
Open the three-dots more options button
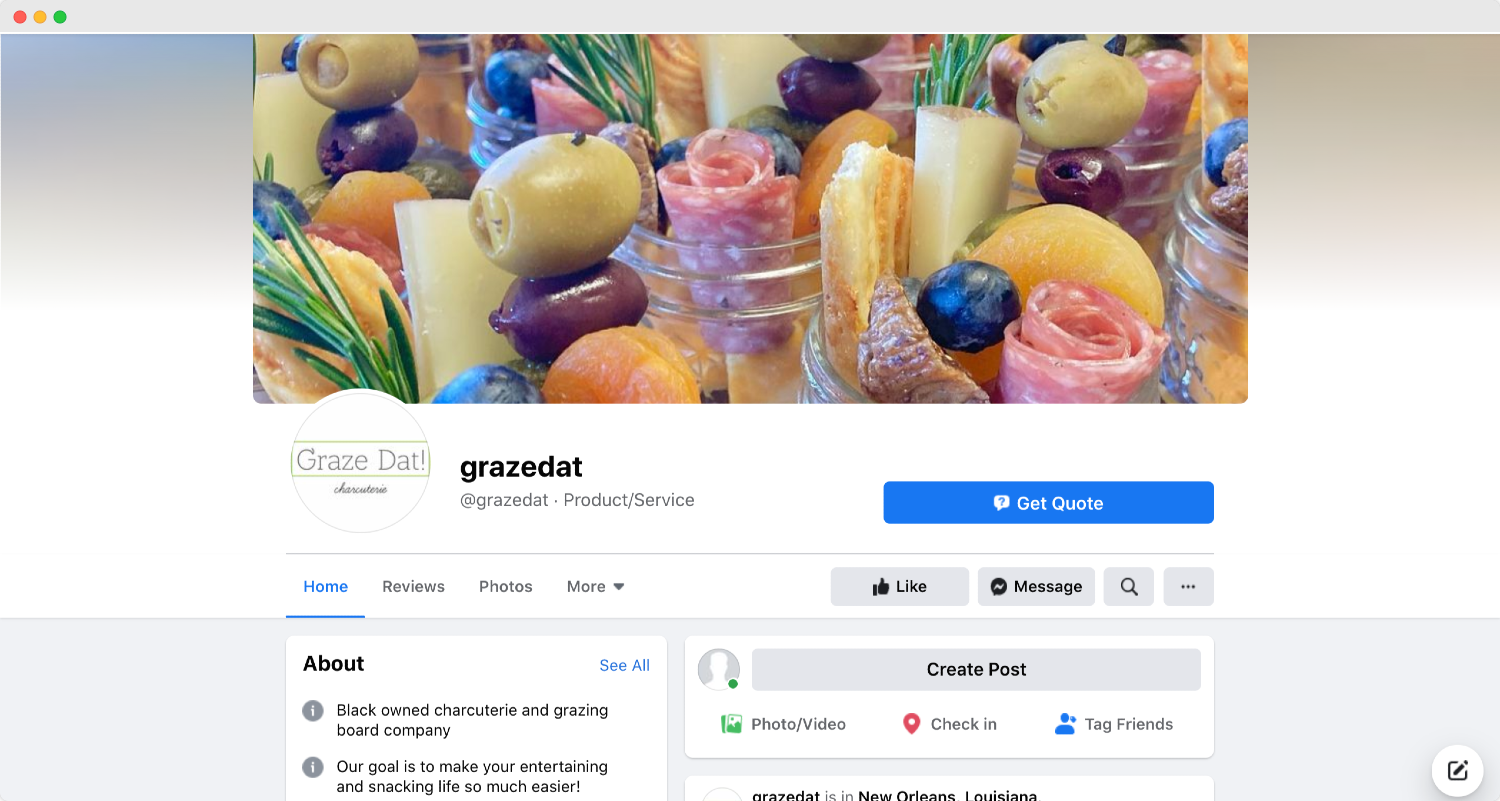coord(1188,587)
